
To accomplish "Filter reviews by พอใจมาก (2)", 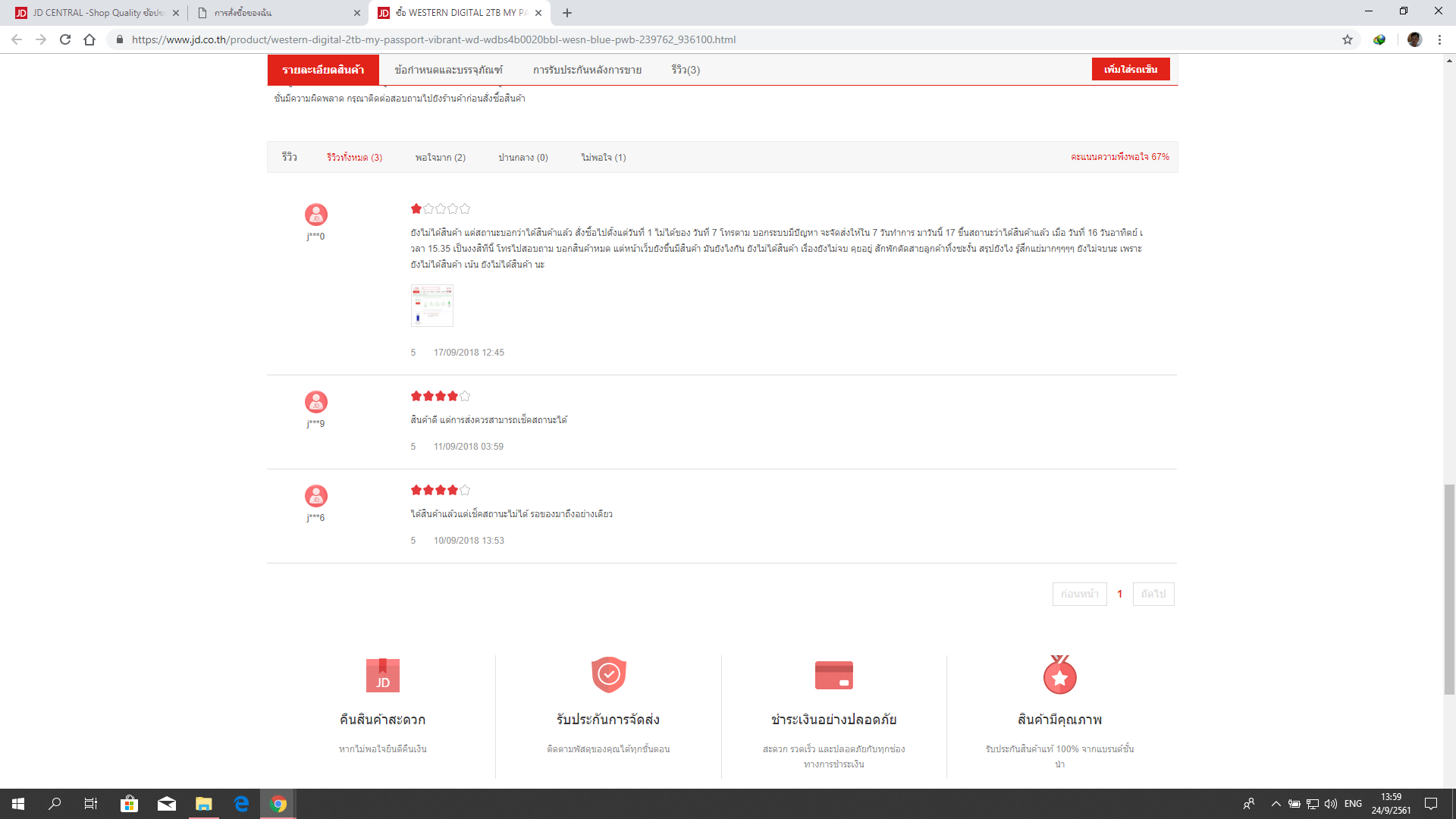I will [440, 158].
